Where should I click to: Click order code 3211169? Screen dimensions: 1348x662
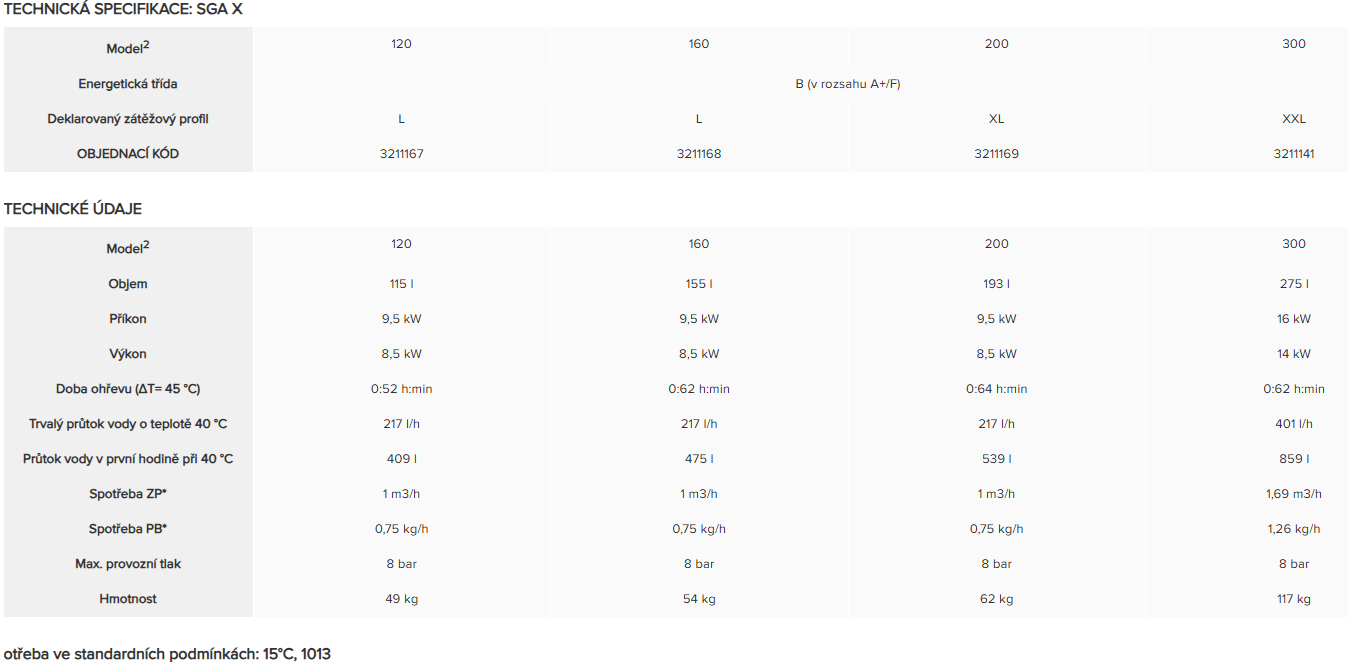point(996,154)
